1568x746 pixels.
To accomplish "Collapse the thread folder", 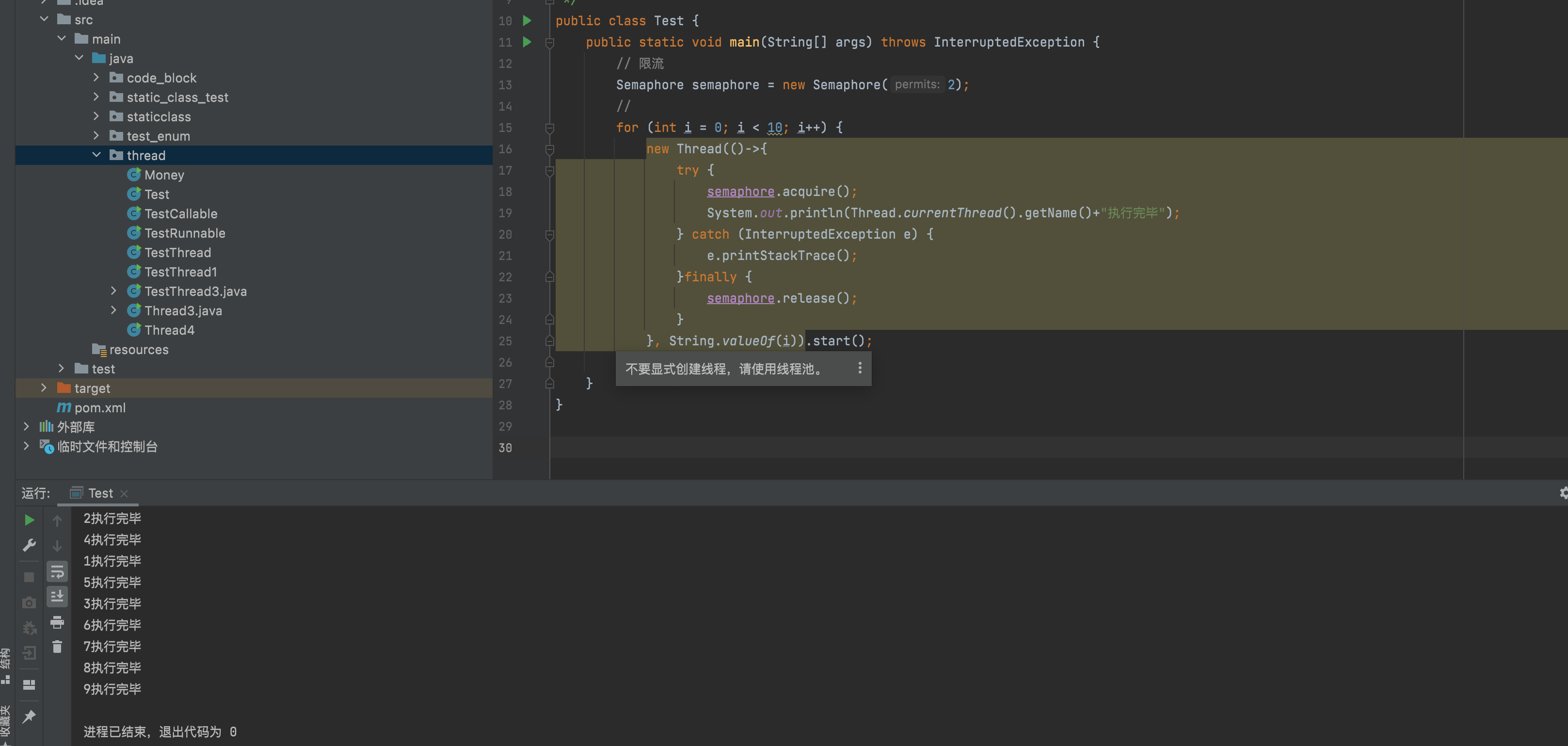I will coord(96,155).
